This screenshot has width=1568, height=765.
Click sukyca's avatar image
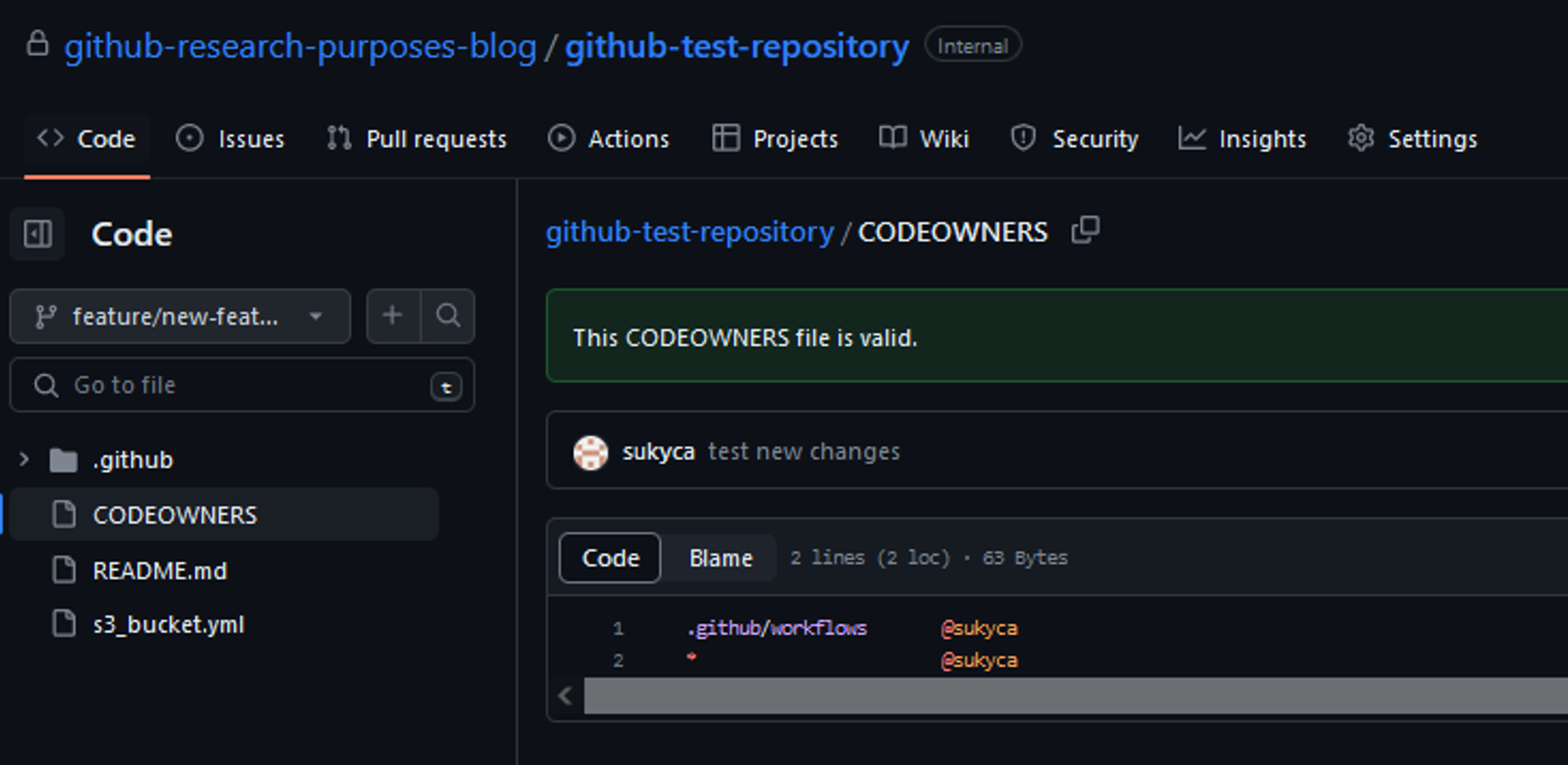(x=591, y=452)
